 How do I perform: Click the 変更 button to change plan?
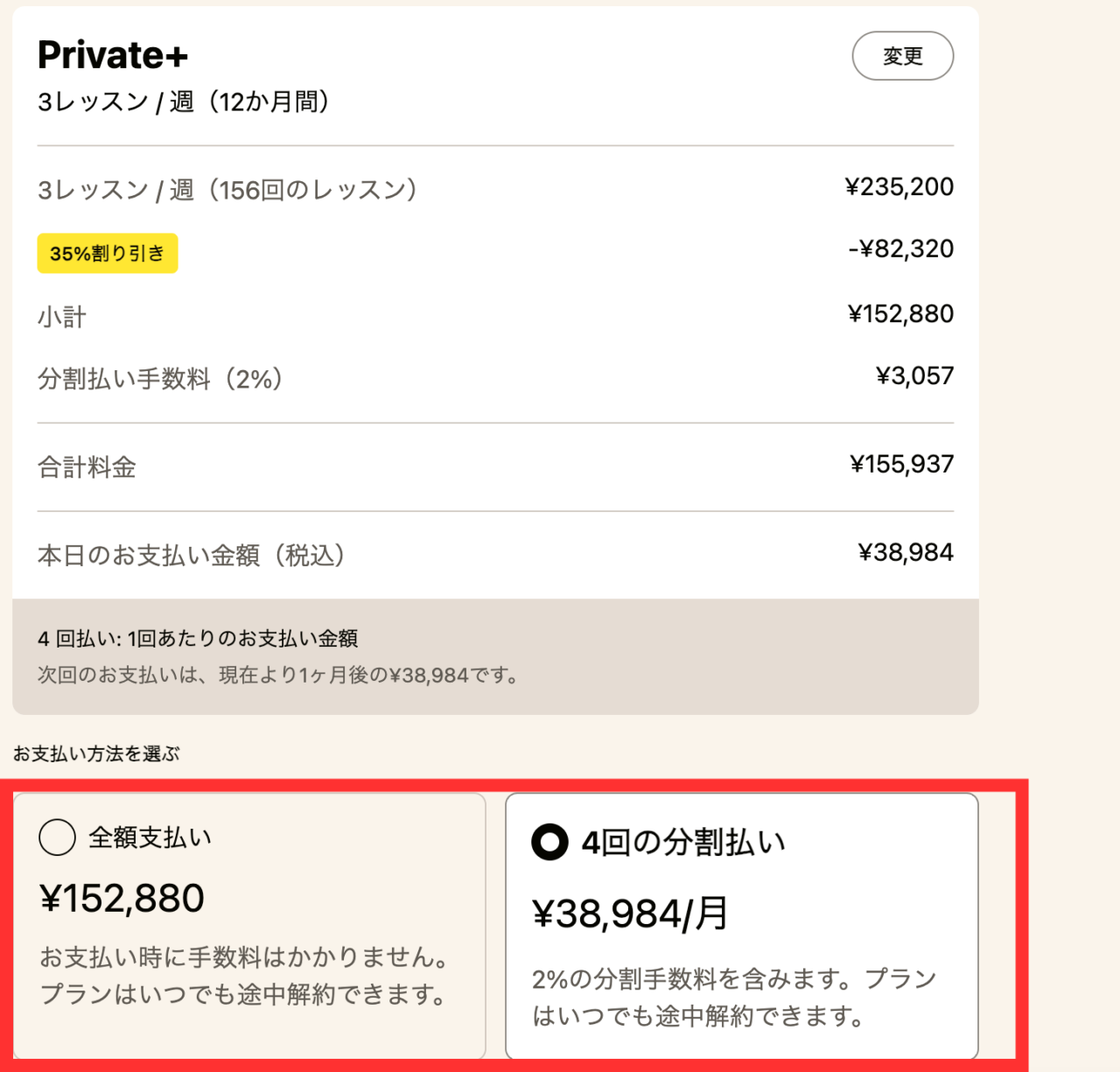[x=902, y=55]
